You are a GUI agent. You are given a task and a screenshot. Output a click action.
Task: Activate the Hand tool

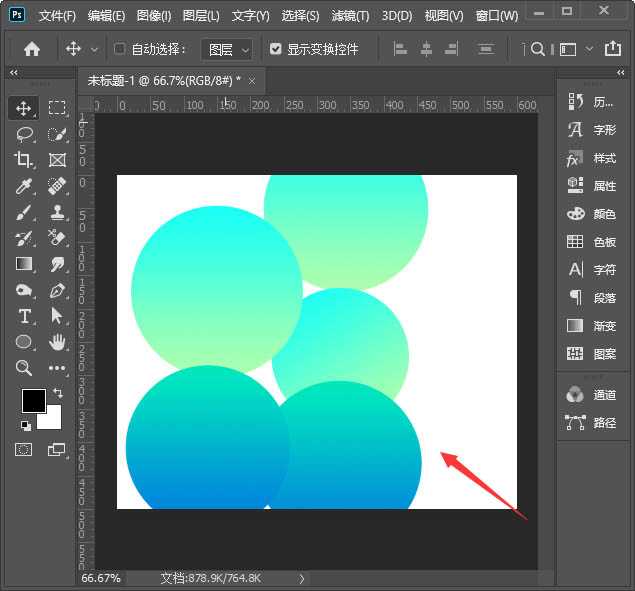tap(57, 342)
